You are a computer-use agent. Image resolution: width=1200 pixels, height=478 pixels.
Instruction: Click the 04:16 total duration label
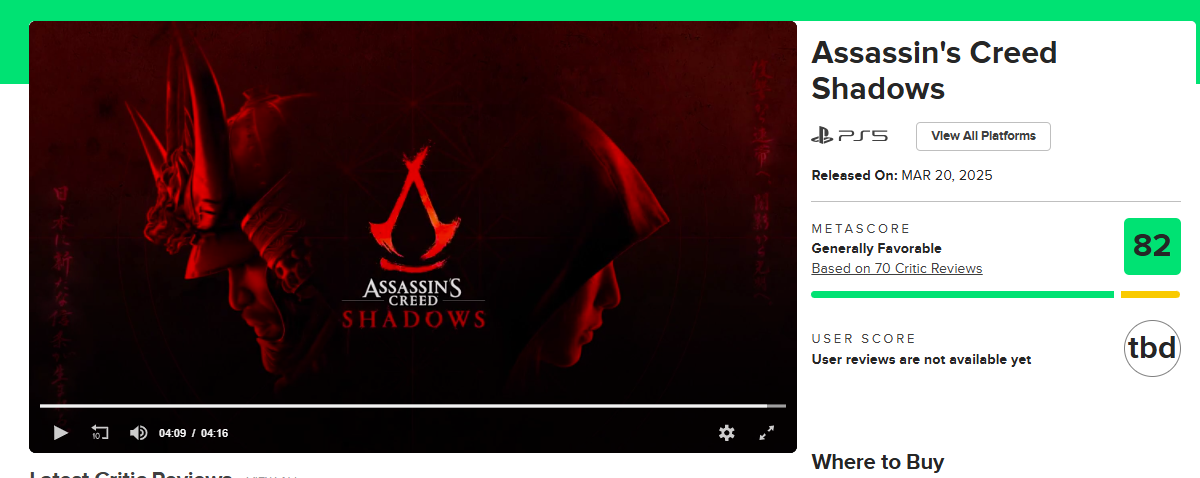214,433
